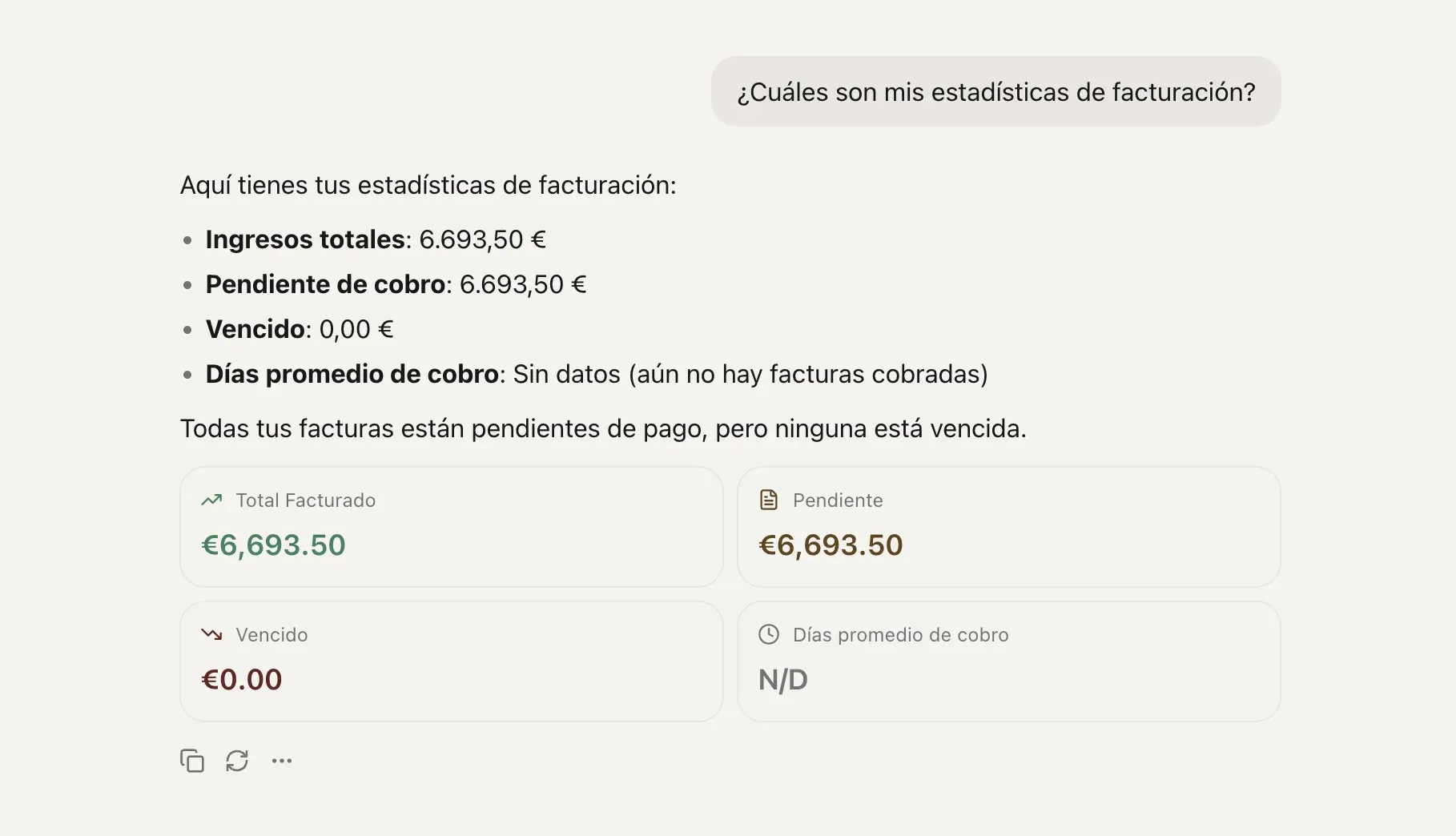
Task: Click the Pendiente de cobro bullet text
Action: pos(396,285)
